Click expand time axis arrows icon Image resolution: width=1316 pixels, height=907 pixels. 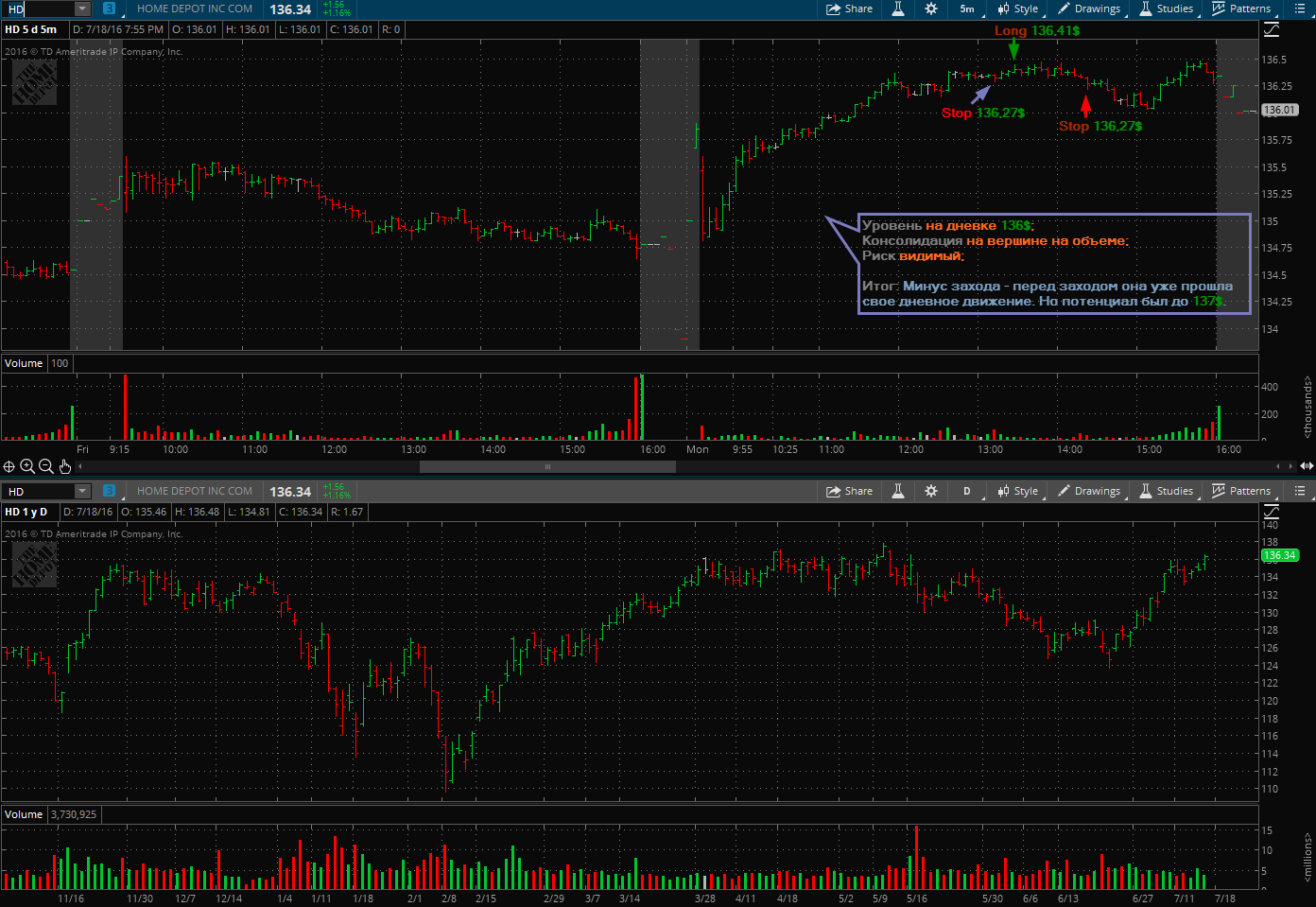pyautogui.click(x=1307, y=466)
